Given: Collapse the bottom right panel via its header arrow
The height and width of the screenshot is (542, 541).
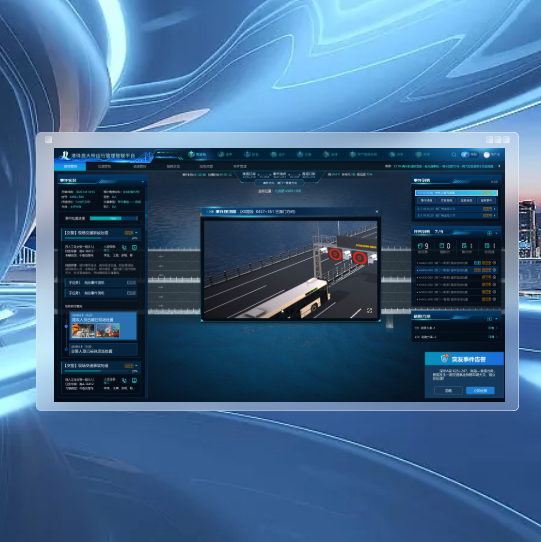Looking at the screenshot, I should pos(497,318).
